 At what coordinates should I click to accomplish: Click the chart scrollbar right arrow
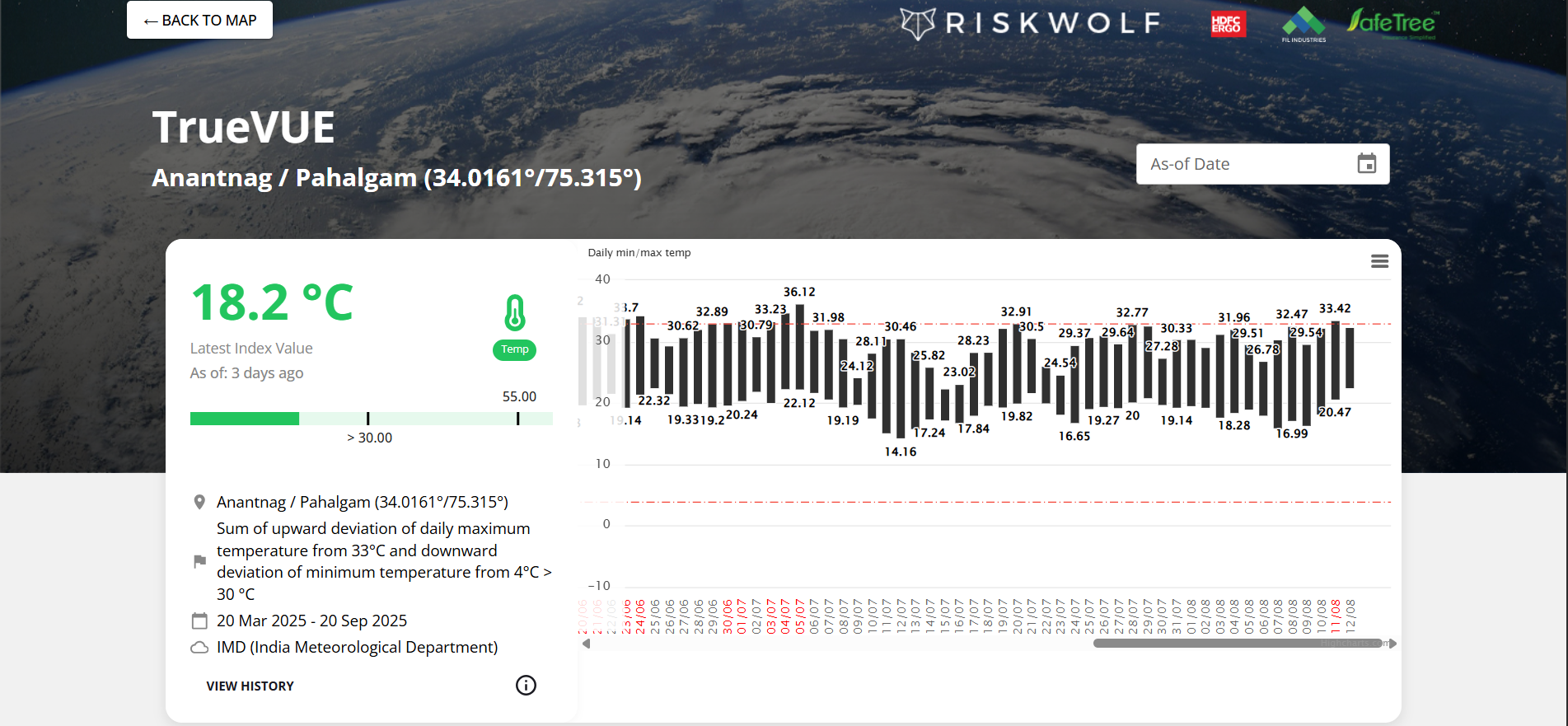click(1392, 644)
